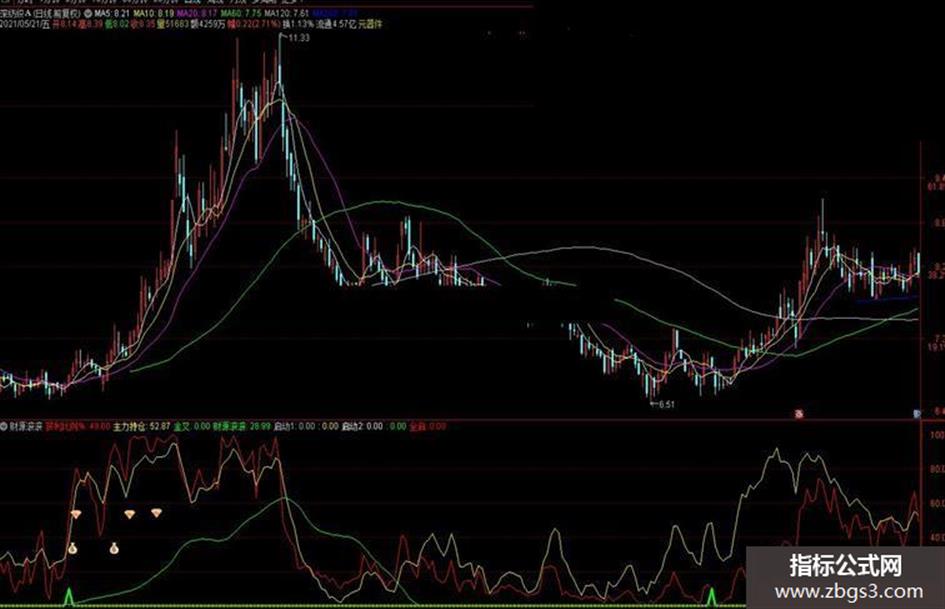Click the green 财源滚滚 28.99 value

(242, 426)
